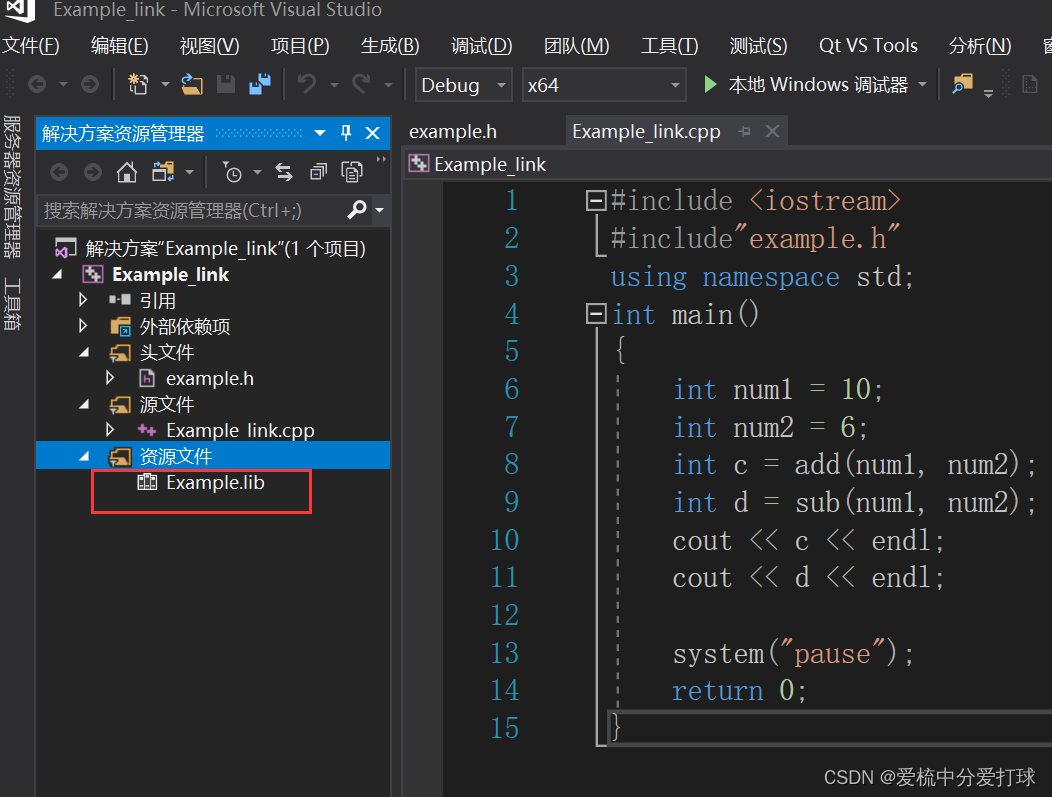Image resolution: width=1052 pixels, height=797 pixels.
Task: Open the 项目(P) menu
Action: [300, 46]
